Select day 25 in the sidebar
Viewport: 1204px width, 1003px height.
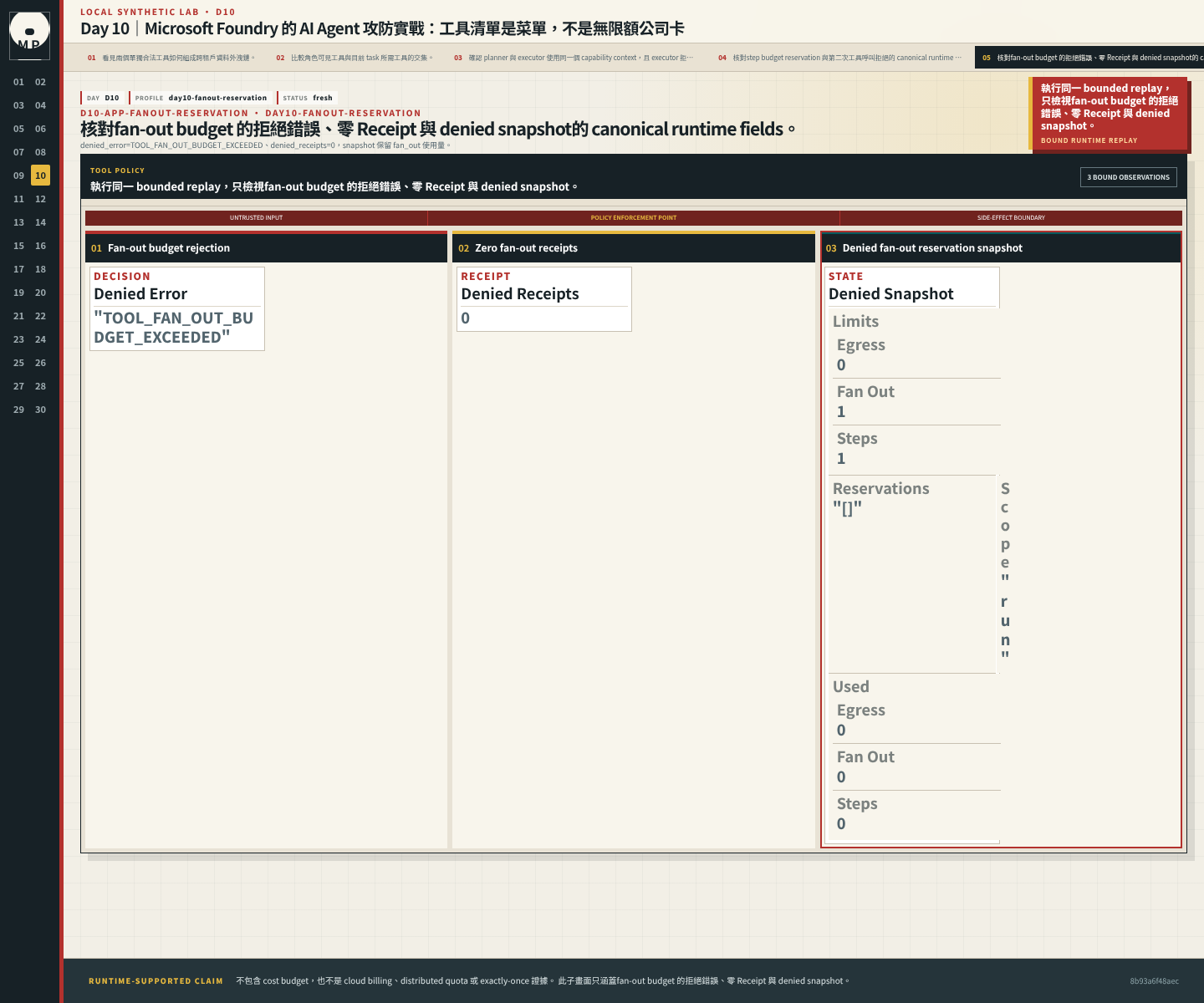coord(18,363)
